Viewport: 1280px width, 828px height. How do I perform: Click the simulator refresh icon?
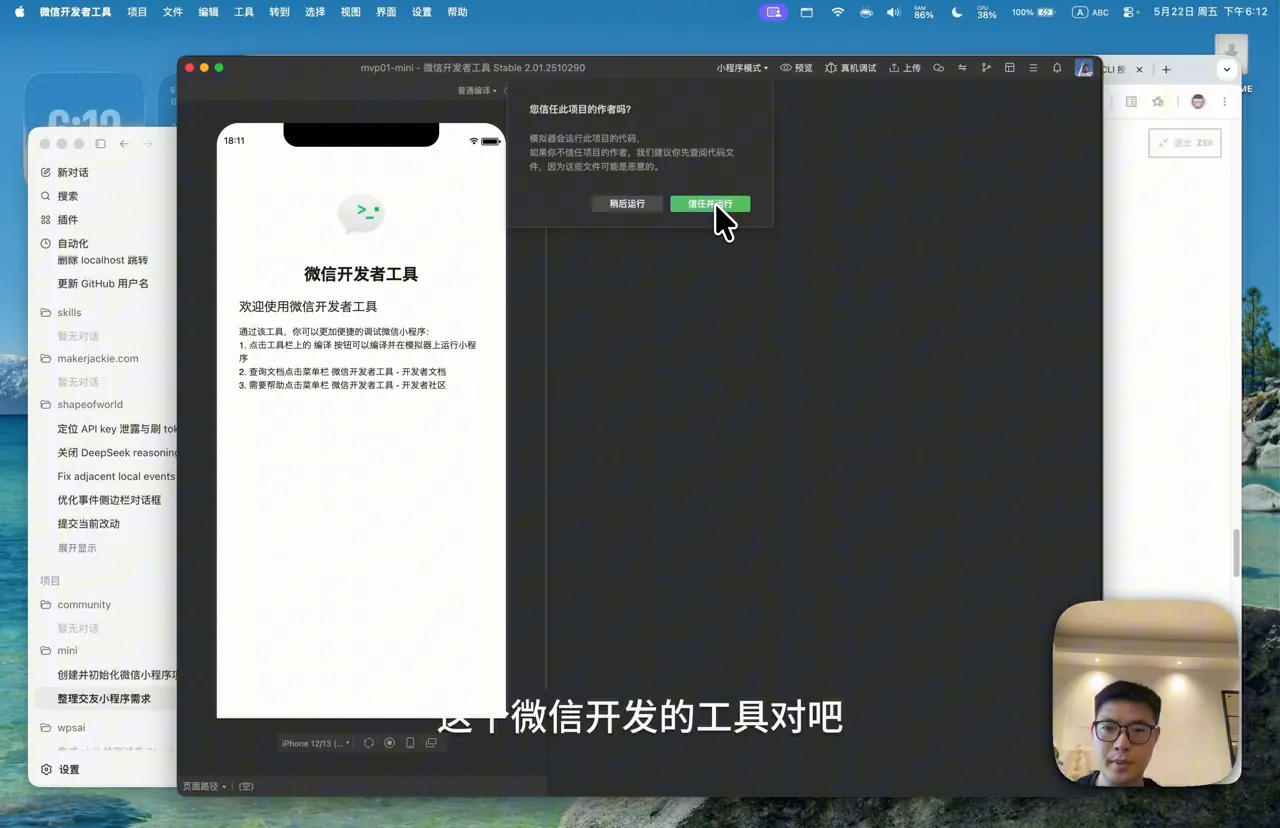369,743
